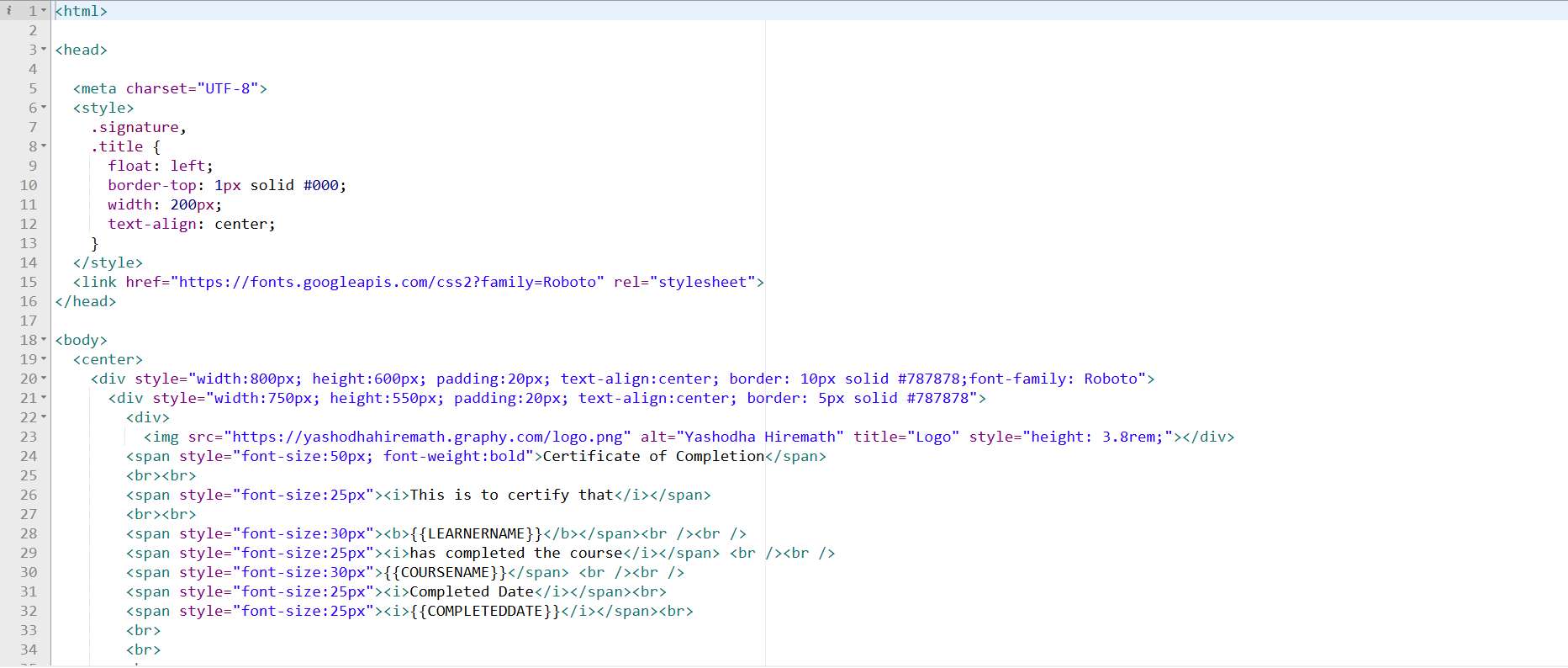The image size is (1568, 668).
Task: Click the #000 border color value
Action: pyautogui.click(x=320, y=185)
